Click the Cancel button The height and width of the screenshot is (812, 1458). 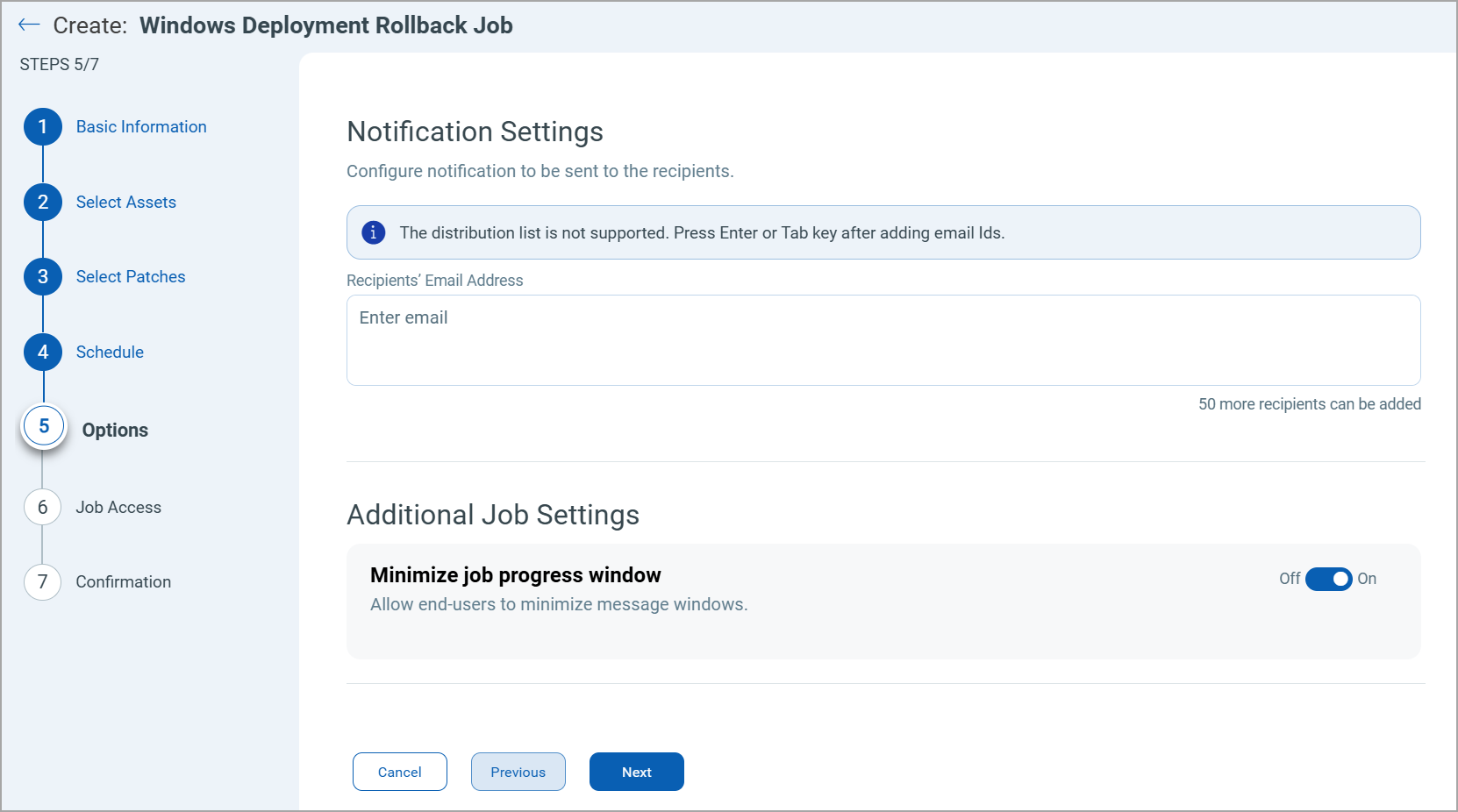point(399,772)
